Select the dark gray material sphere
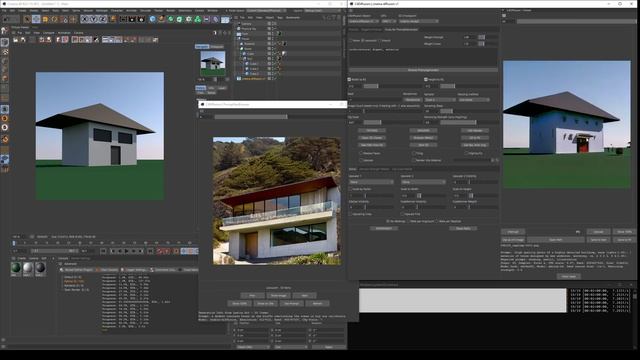 tap(40, 268)
